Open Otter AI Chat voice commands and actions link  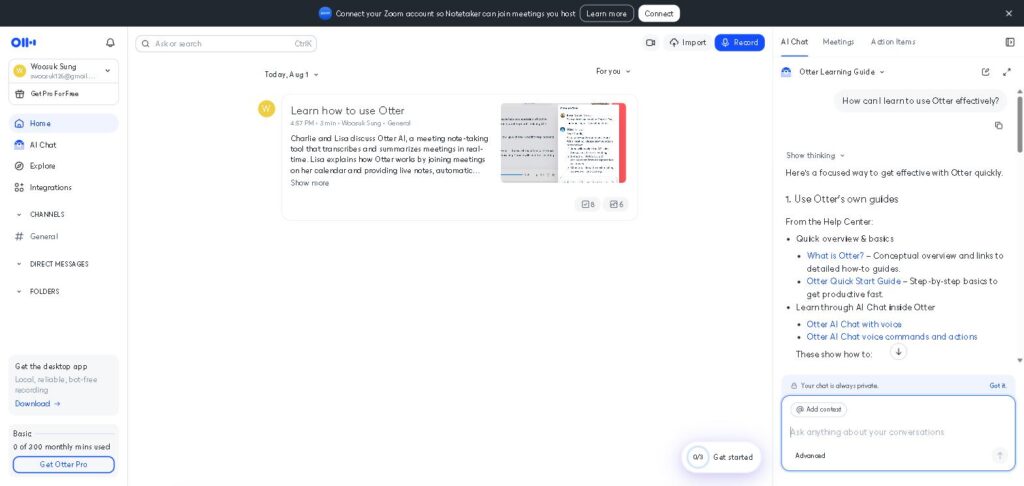tap(891, 337)
